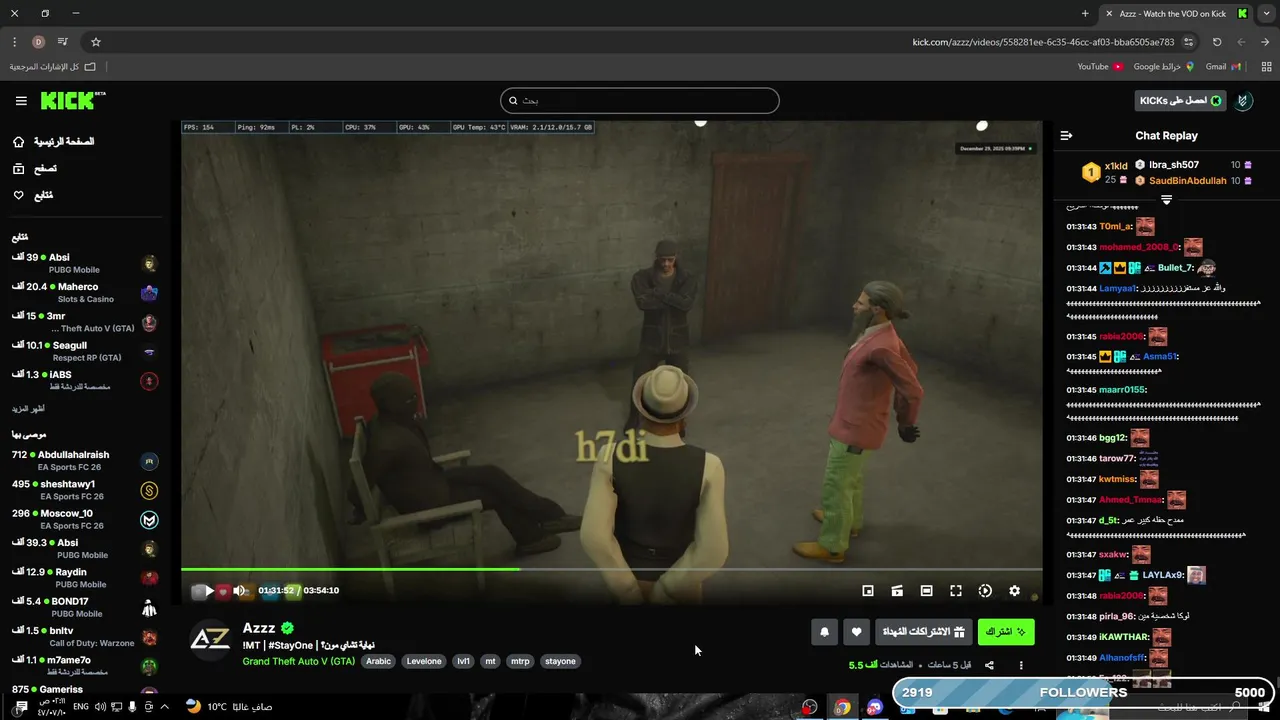Open BOND17 PUBG Mobile channel

coord(85,607)
